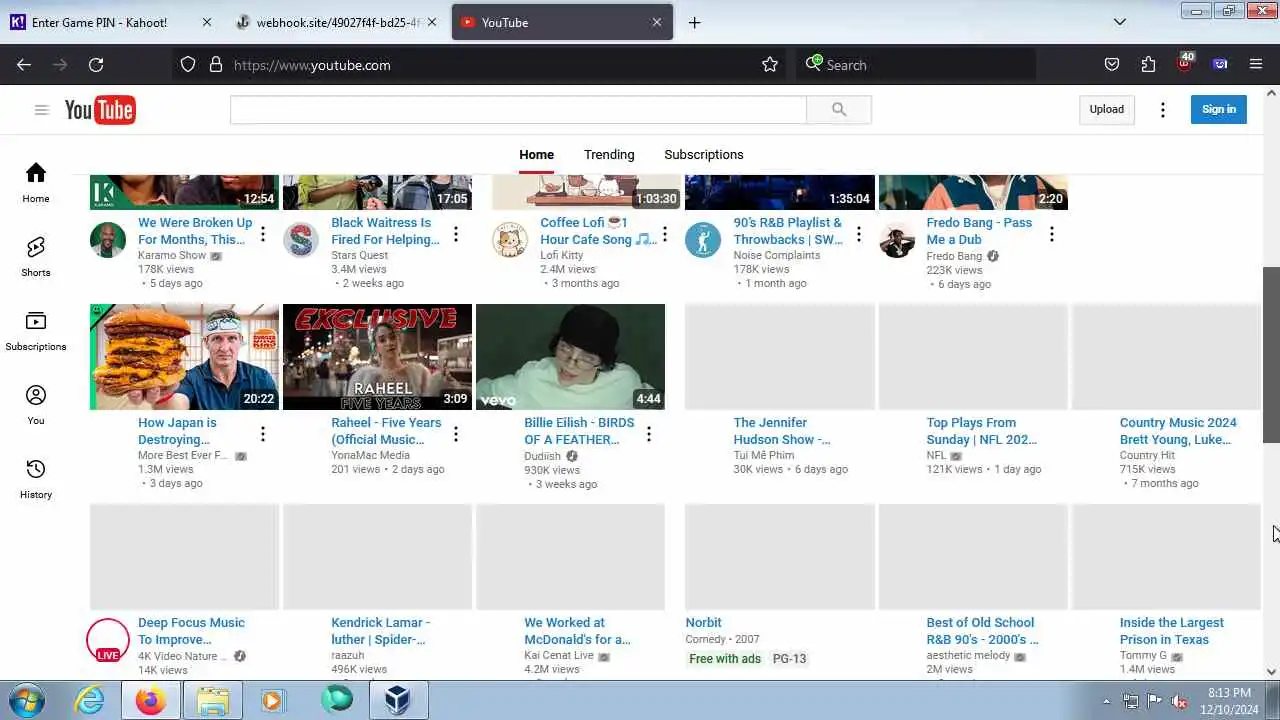Open options for 90's R&B Playlist video
The width and height of the screenshot is (1280, 720).
pyautogui.click(x=858, y=234)
